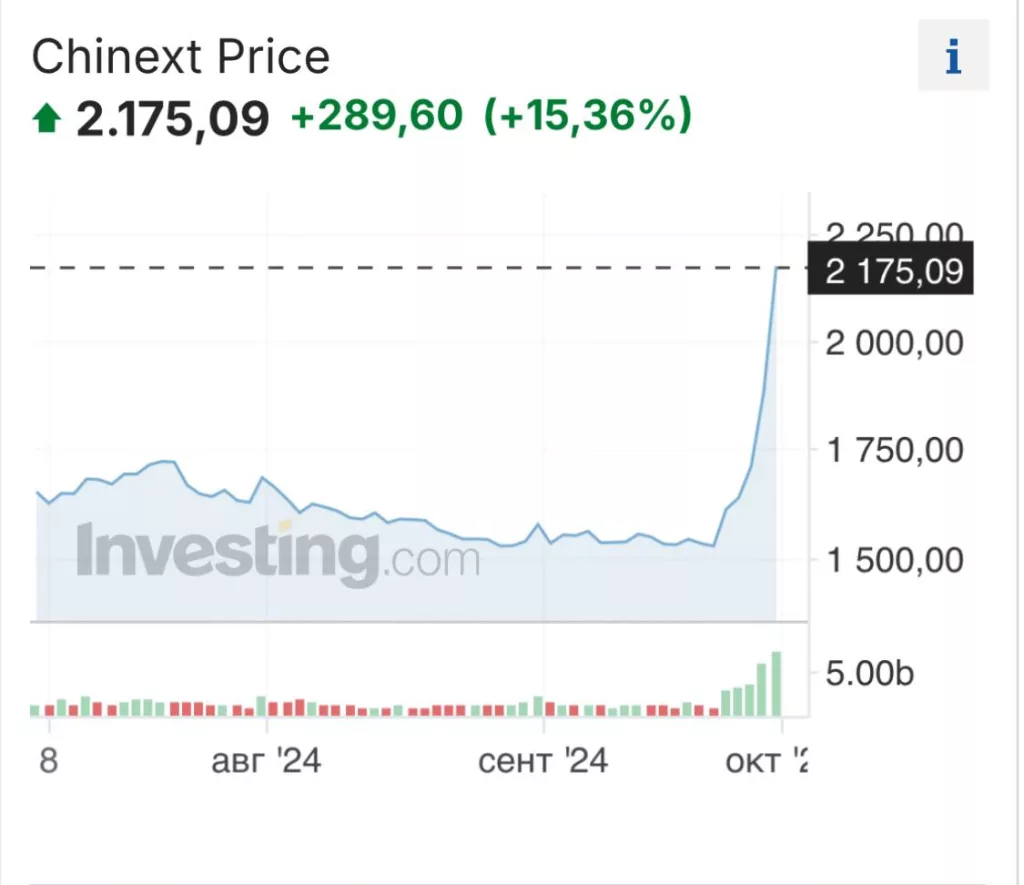1024x885 pixels.
Task: Click the 5.00b volume axis label
Action: coord(869,674)
